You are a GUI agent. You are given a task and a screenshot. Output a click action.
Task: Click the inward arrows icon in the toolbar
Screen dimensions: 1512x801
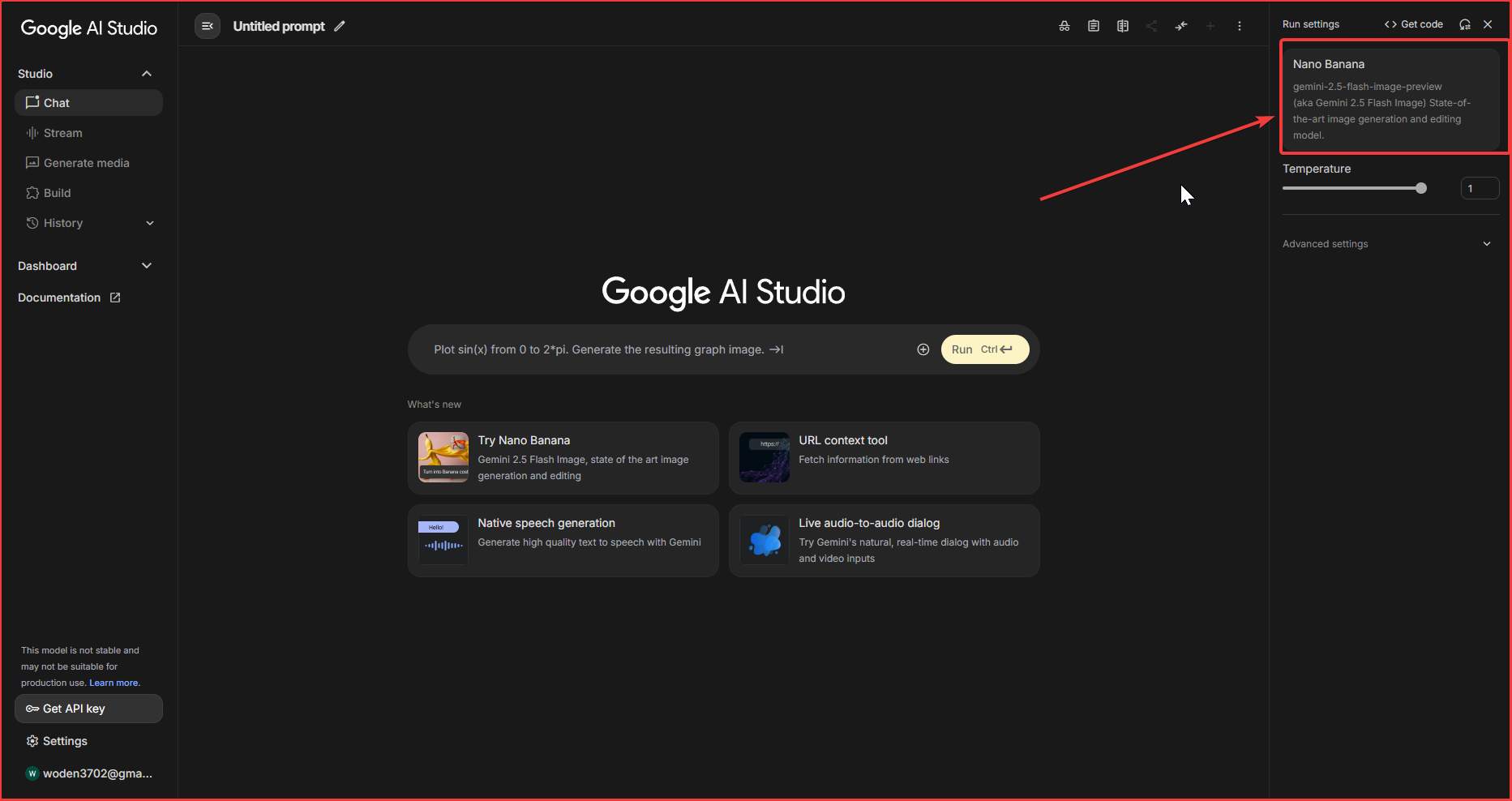1181,26
